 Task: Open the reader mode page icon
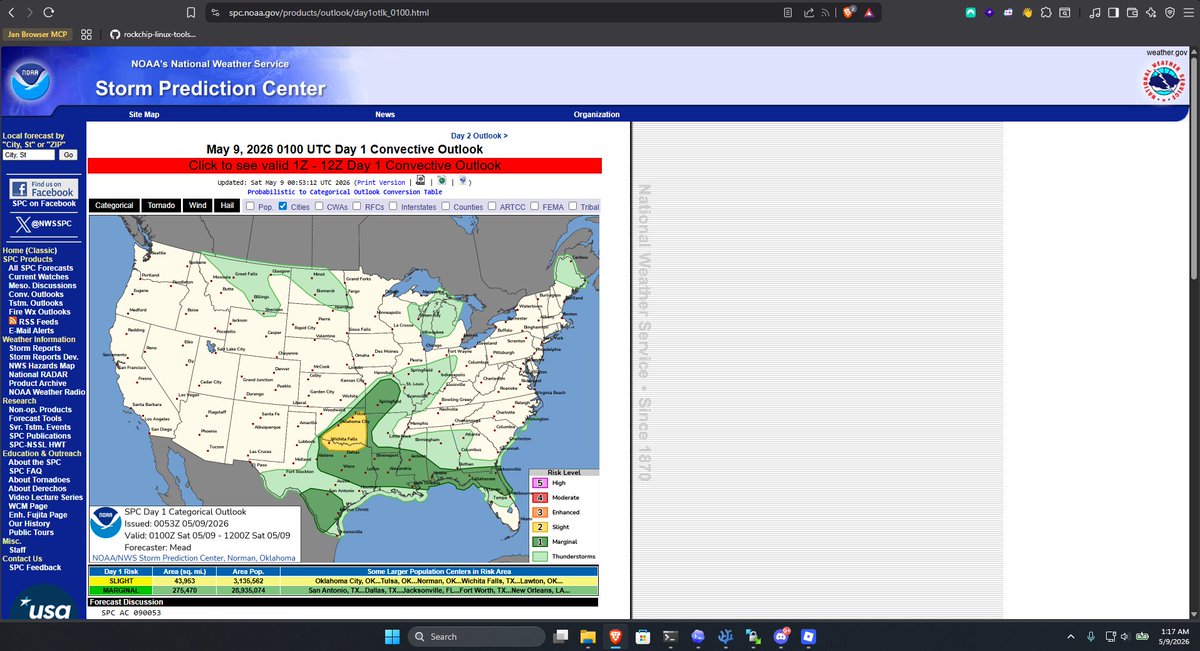(788, 13)
